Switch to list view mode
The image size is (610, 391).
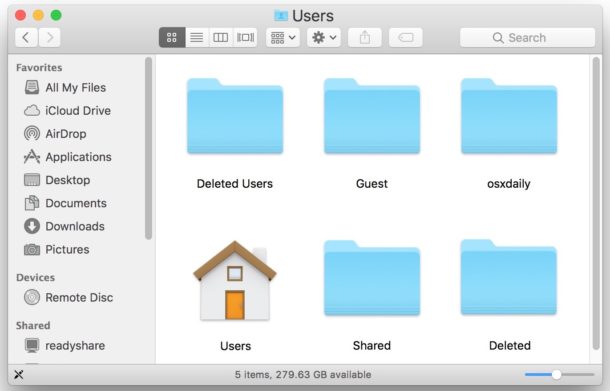(196, 37)
